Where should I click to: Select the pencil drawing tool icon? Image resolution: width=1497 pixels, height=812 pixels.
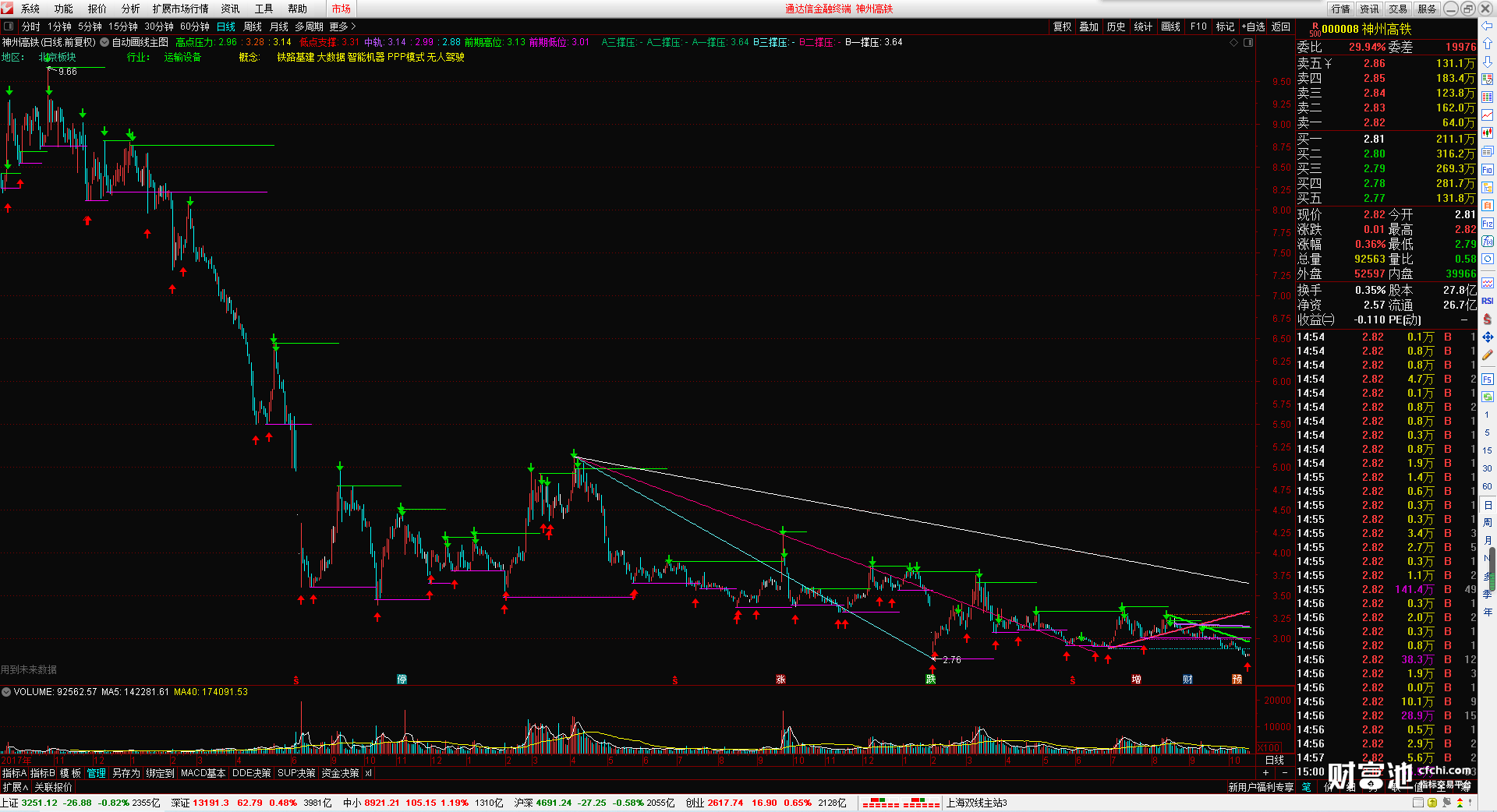coord(1488,355)
